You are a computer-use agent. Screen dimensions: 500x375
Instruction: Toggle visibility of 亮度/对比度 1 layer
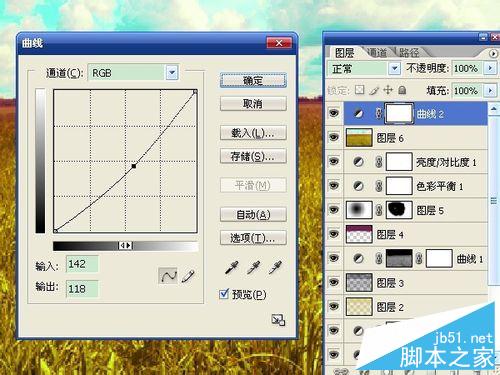point(334,161)
